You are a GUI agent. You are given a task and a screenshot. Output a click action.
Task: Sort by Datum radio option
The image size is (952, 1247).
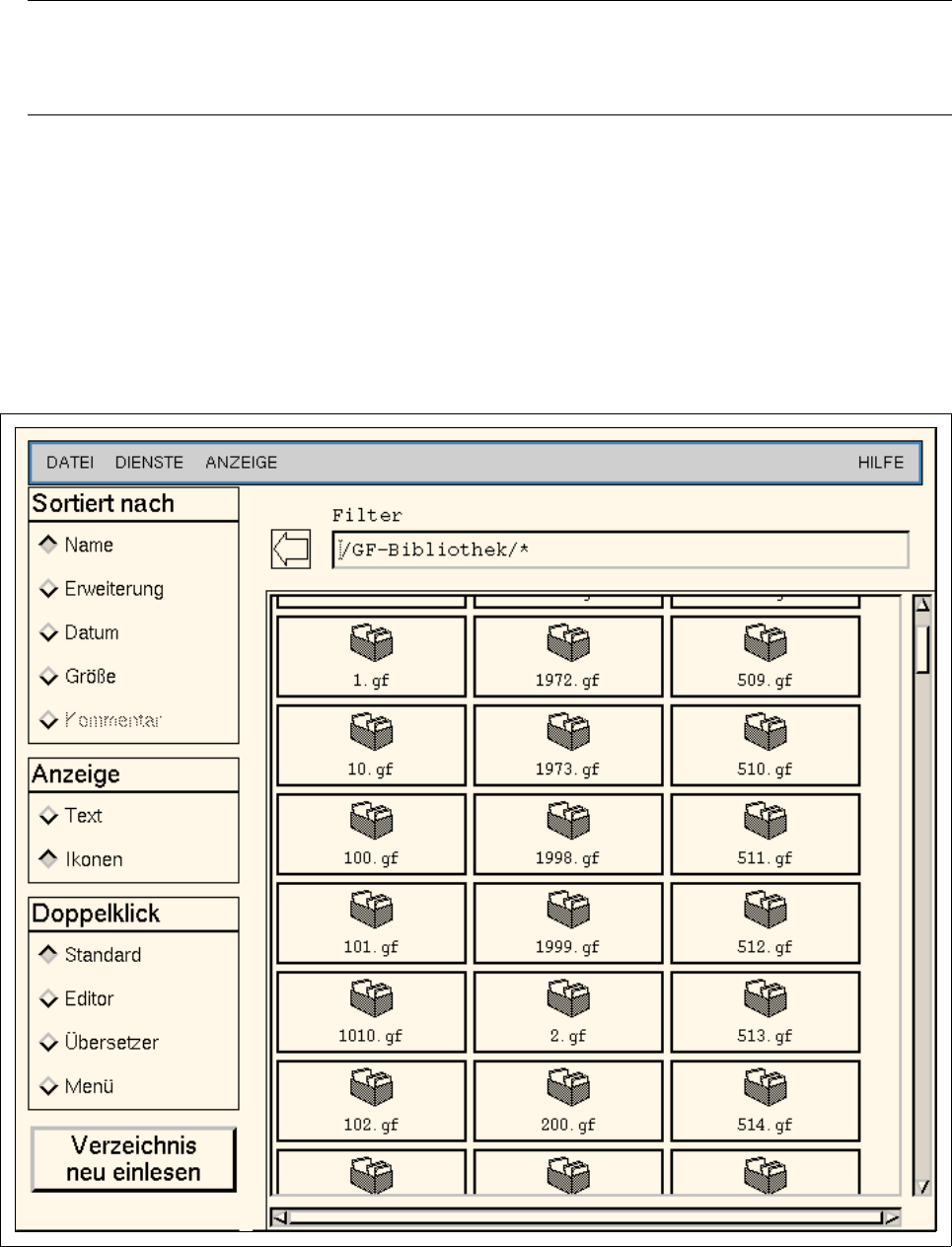(79, 632)
